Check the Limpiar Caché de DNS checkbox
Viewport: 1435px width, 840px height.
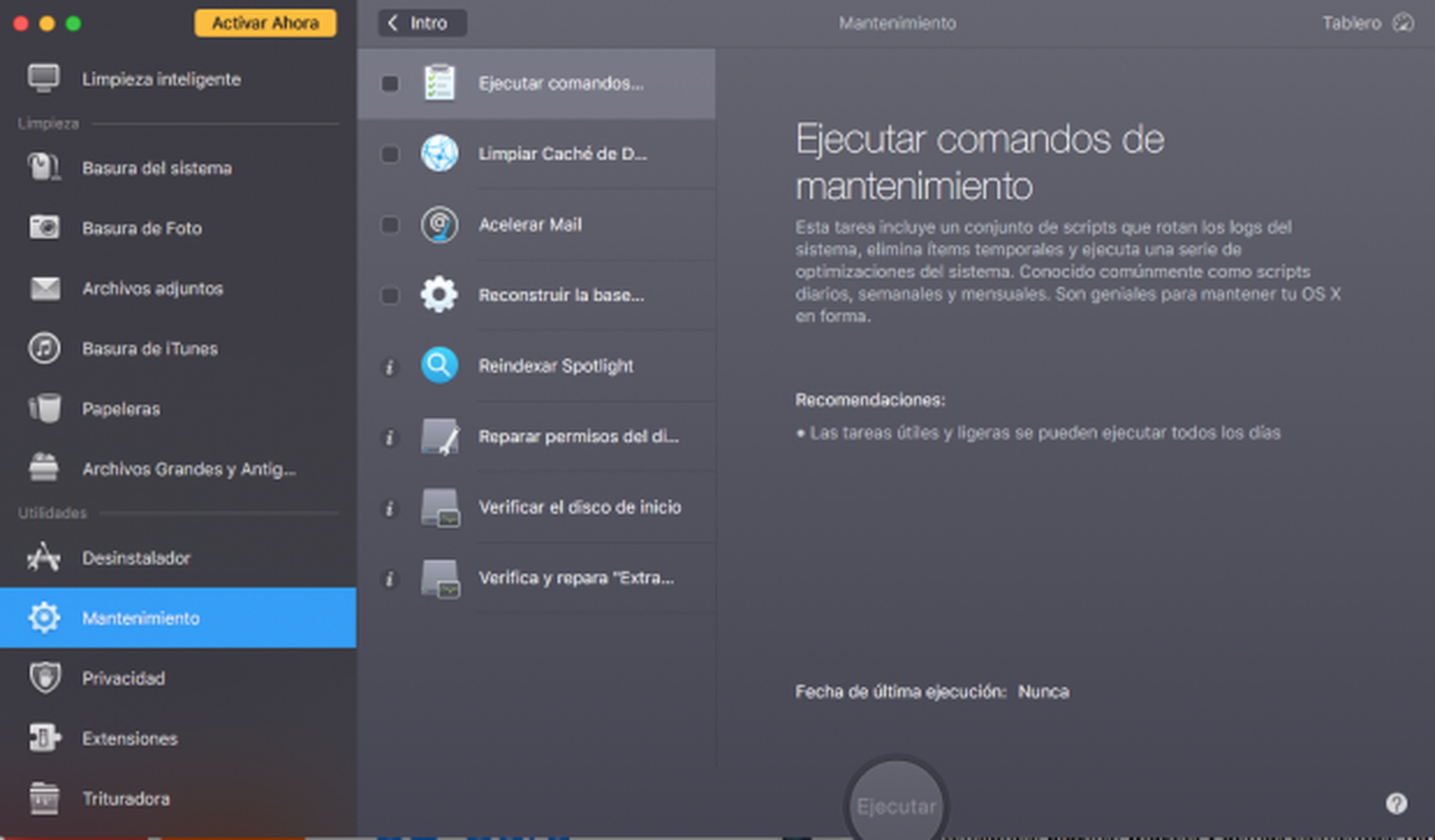pos(389,154)
